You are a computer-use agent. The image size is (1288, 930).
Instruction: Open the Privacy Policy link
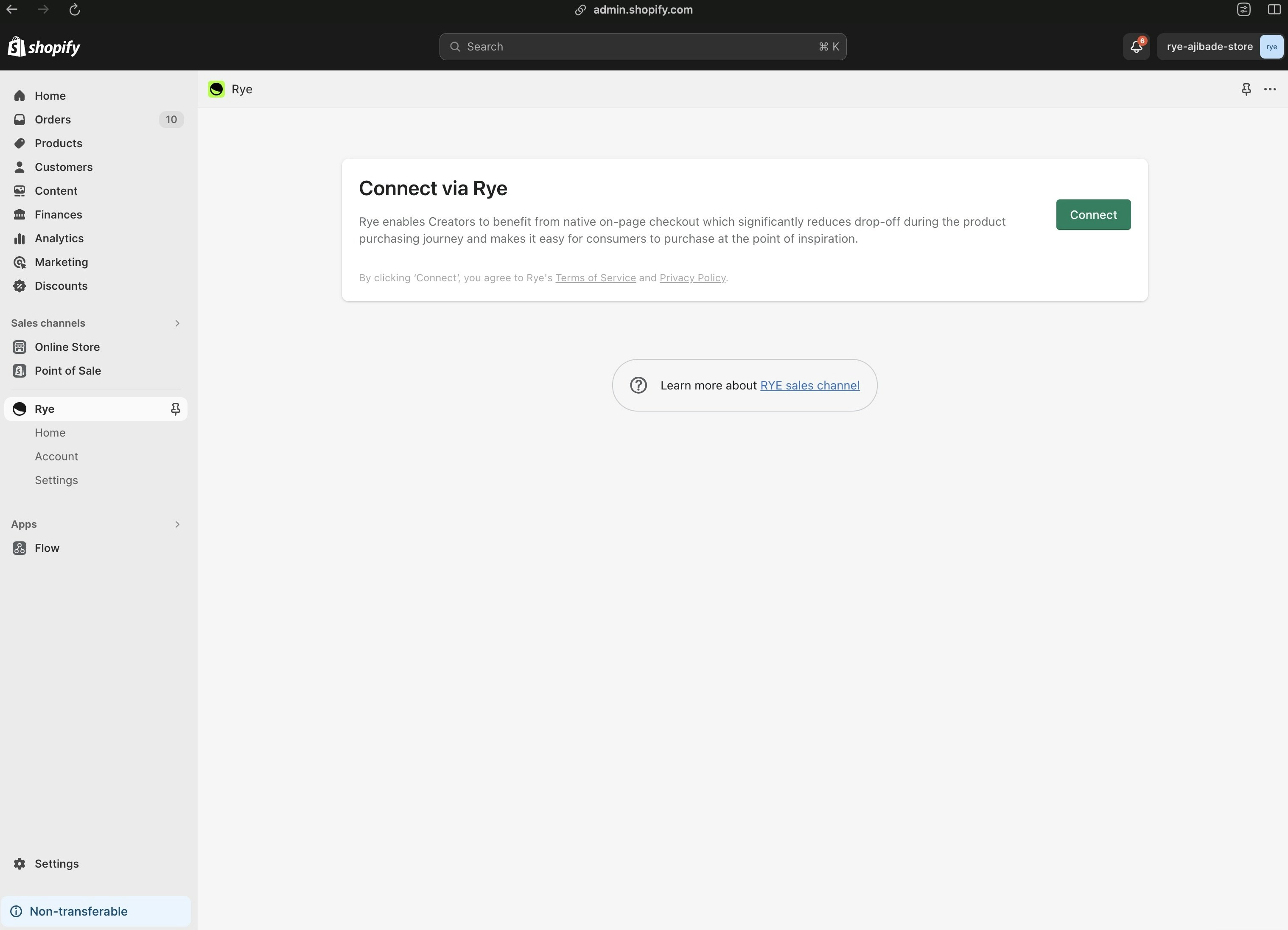coord(692,277)
